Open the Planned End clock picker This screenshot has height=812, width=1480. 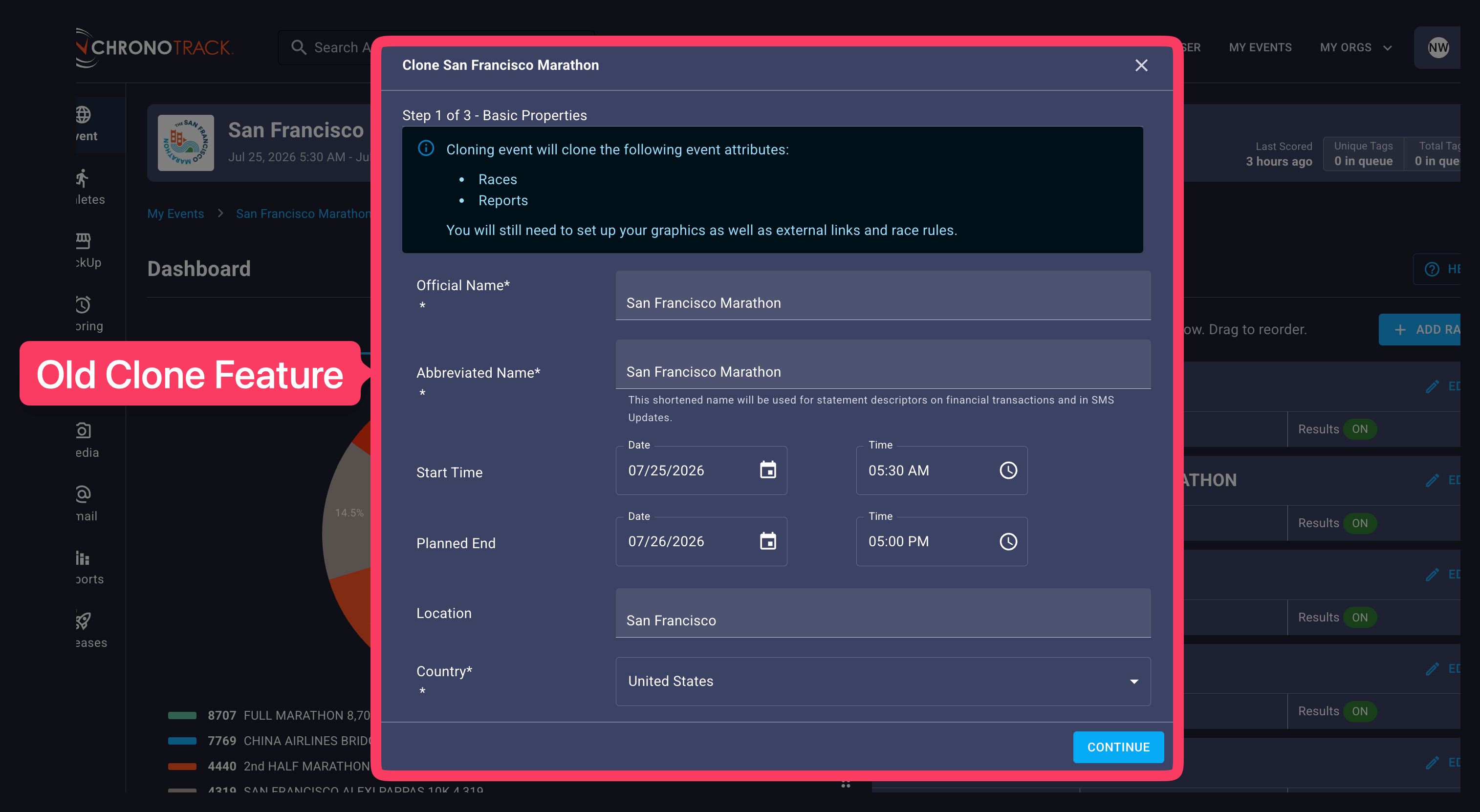(x=1008, y=541)
